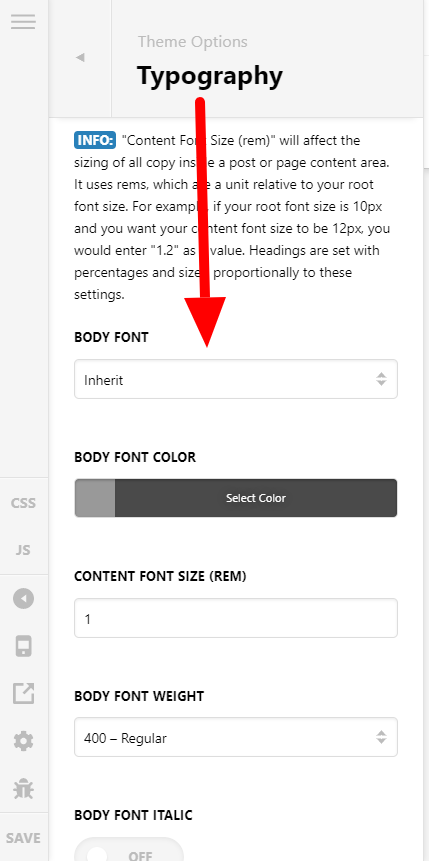Collapse the sidebar with the circled arrow icon
This screenshot has height=861, width=429.
click(x=24, y=599)
